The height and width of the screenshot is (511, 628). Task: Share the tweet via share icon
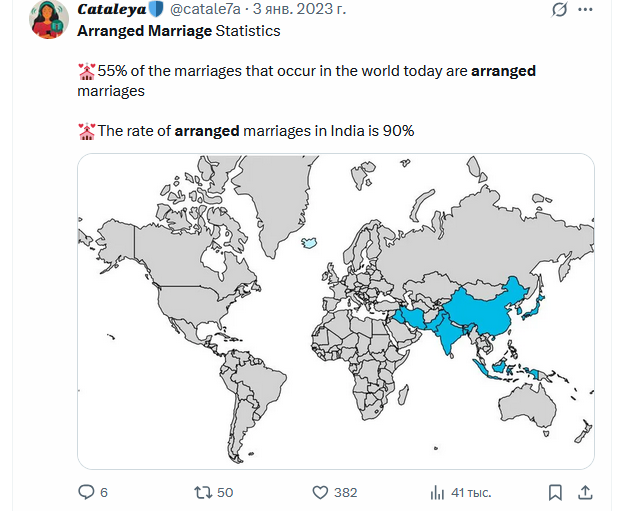pos(587,492)
